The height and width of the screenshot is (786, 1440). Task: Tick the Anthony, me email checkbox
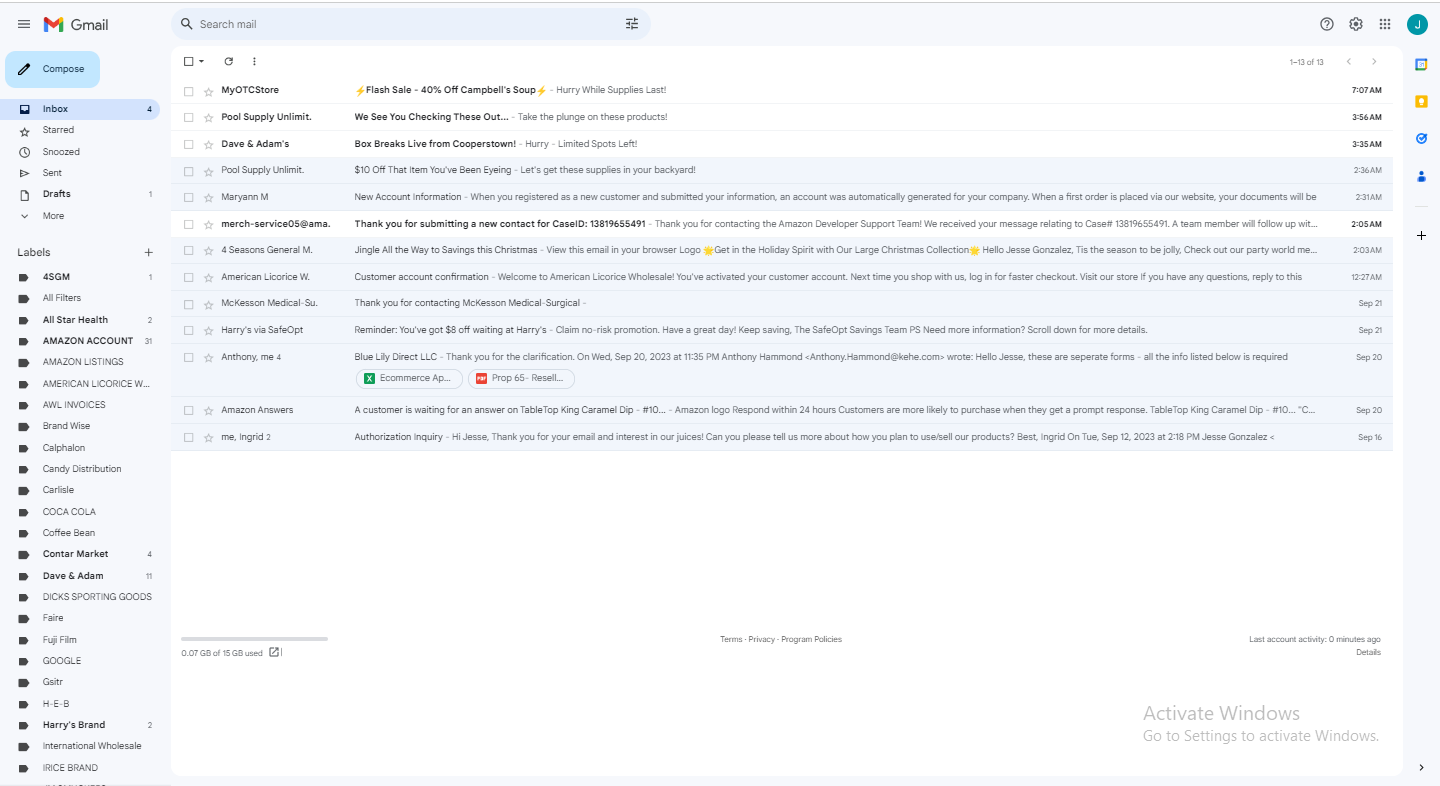[188, 357]
